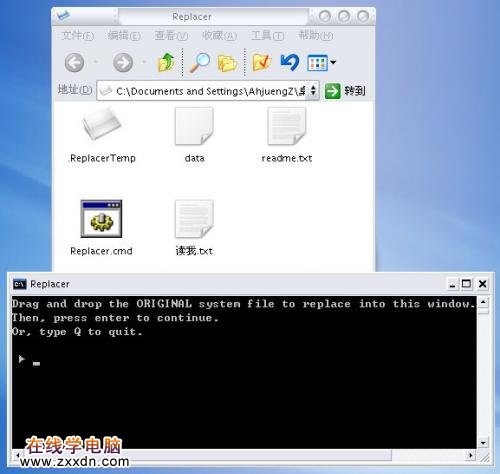
Task: Open the 查看(V) menu
Action: pos(171,35)
